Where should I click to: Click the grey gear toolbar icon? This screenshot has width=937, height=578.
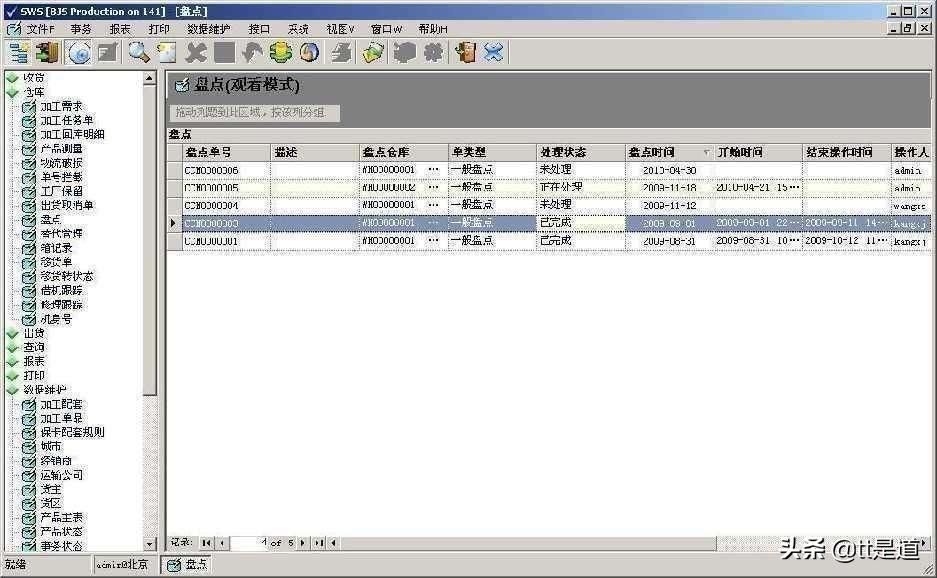[x=433, y=53]
